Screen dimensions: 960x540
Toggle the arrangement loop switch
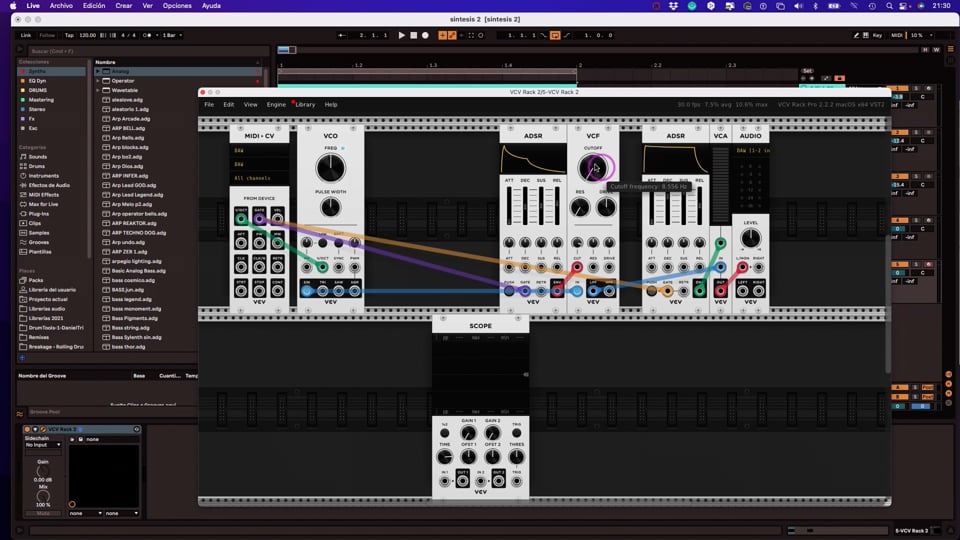click(555, 36)
